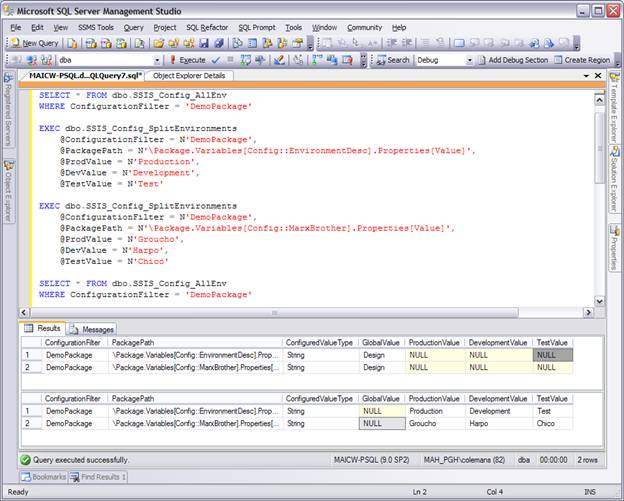Select the Find Results 1 tab
Viewport: 624px width, 501px height.
96,477
